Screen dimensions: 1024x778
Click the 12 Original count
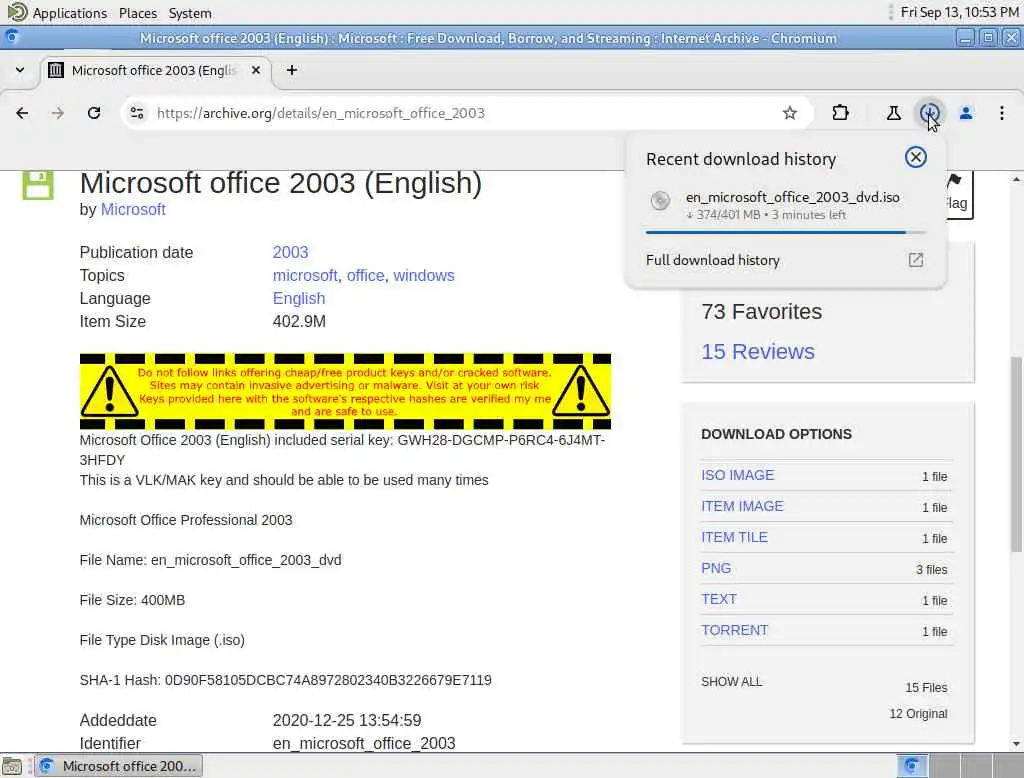pos(918,714)
